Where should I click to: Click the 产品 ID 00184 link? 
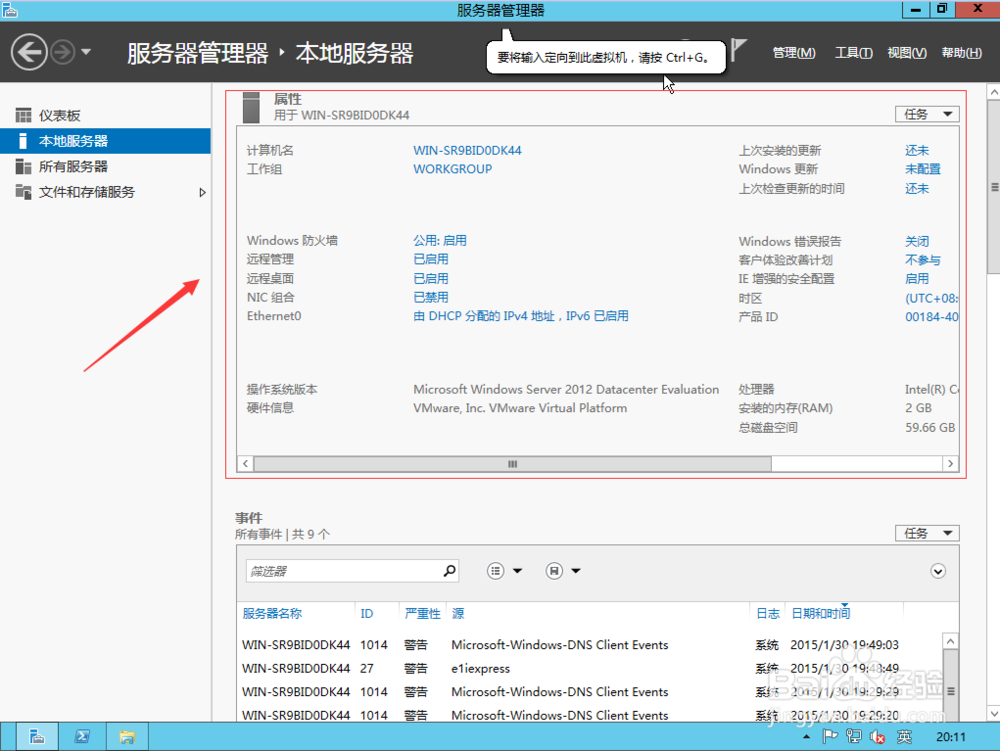[931, 316]
